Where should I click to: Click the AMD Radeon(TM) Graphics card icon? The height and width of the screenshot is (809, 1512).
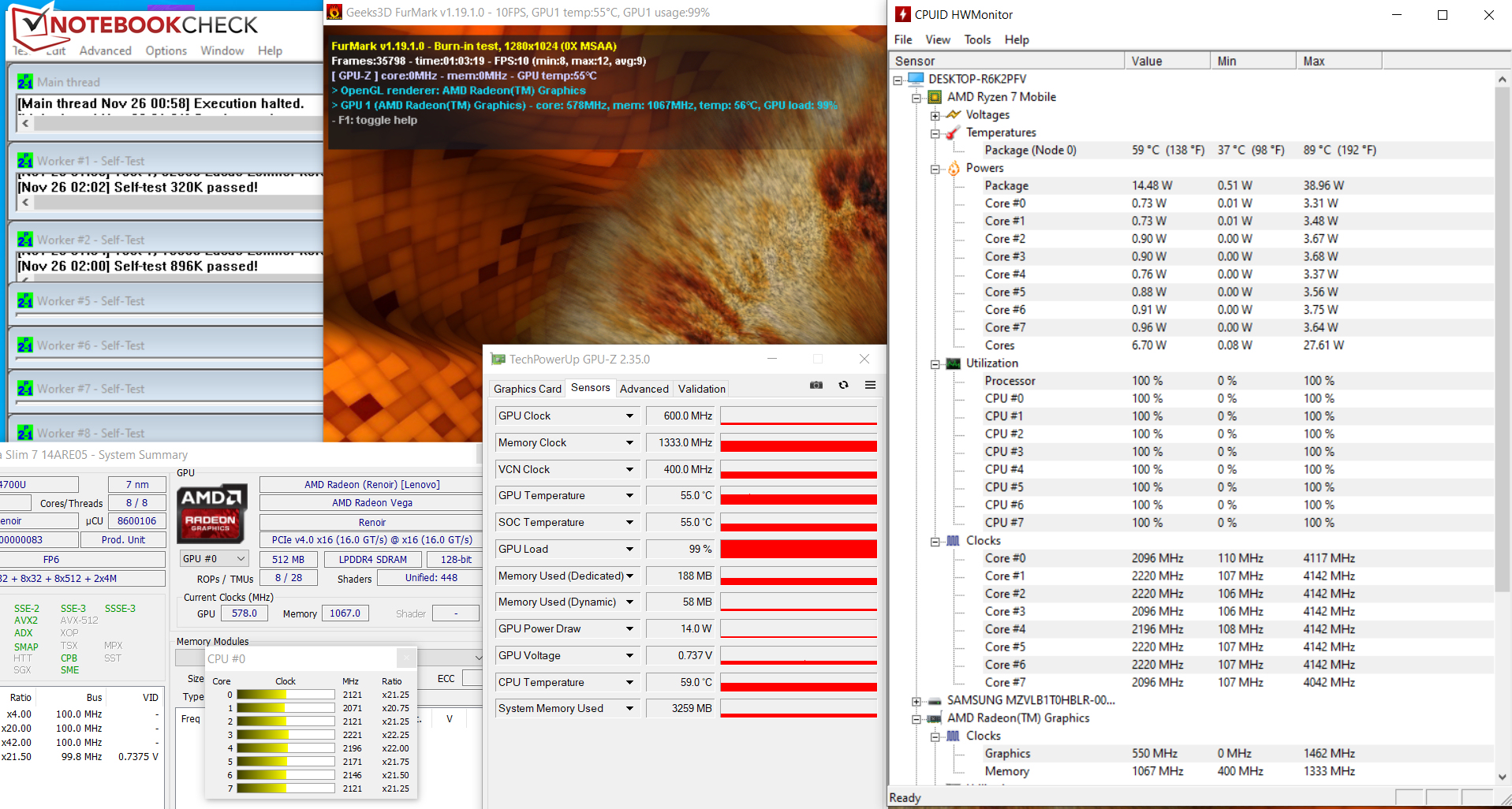[x=935, y=718]
